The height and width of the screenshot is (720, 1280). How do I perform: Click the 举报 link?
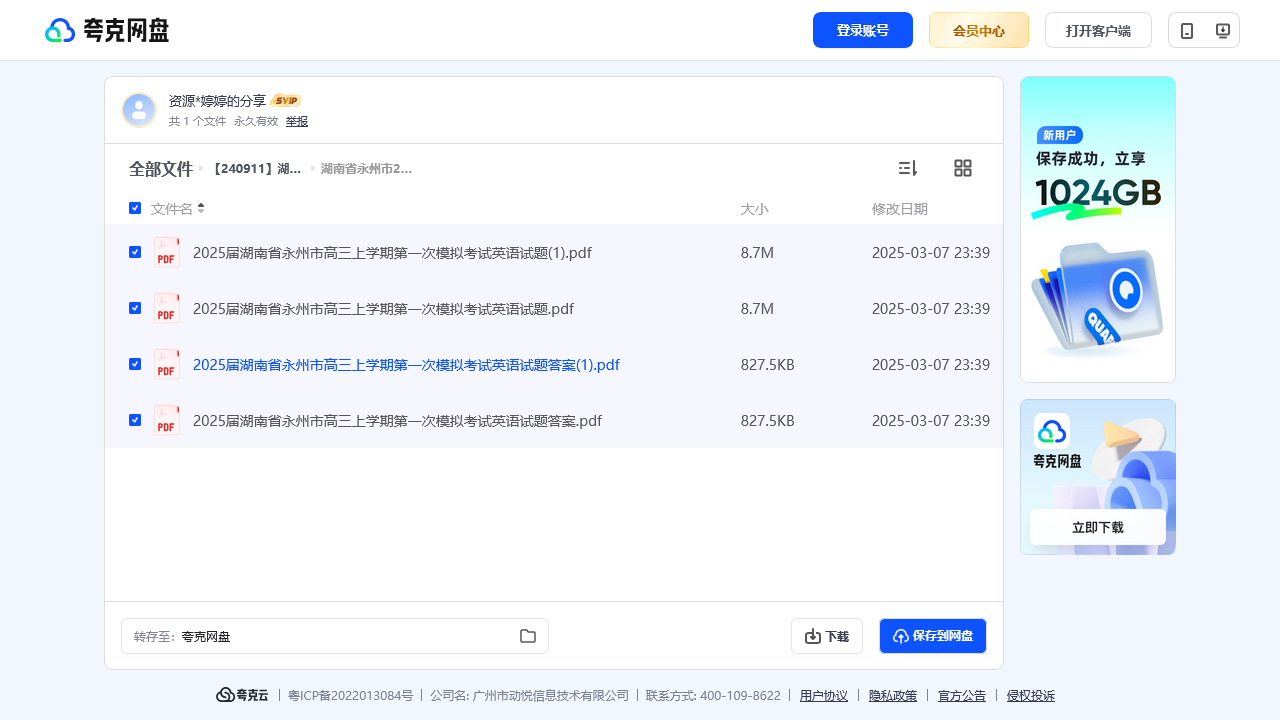(x=297, y=121)
